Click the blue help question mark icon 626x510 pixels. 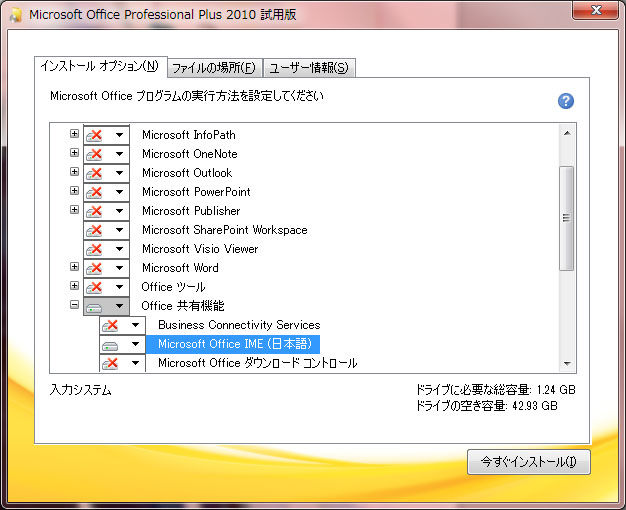[x=566, y=101]
